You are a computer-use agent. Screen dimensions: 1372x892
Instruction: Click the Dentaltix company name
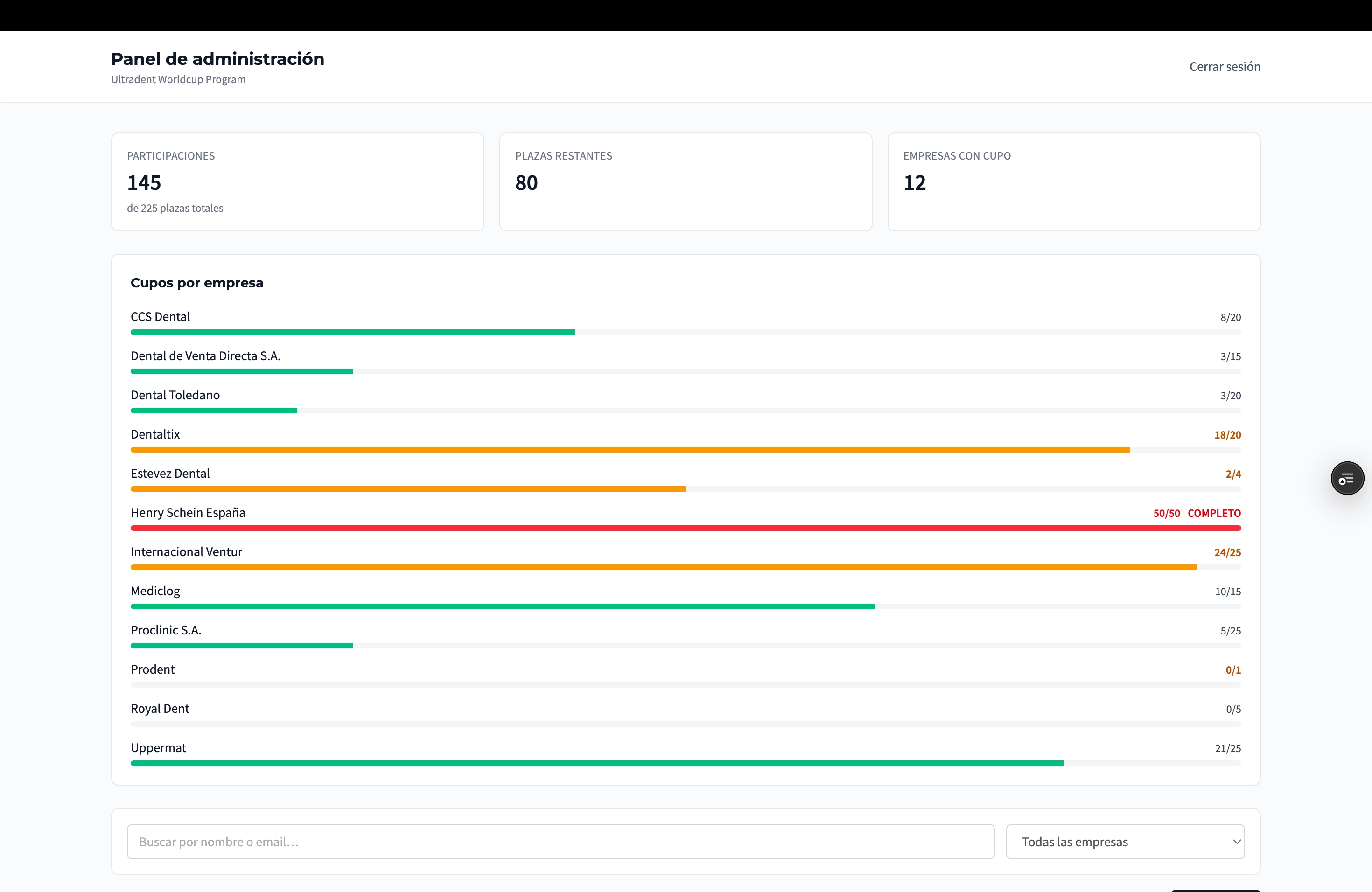155,434
